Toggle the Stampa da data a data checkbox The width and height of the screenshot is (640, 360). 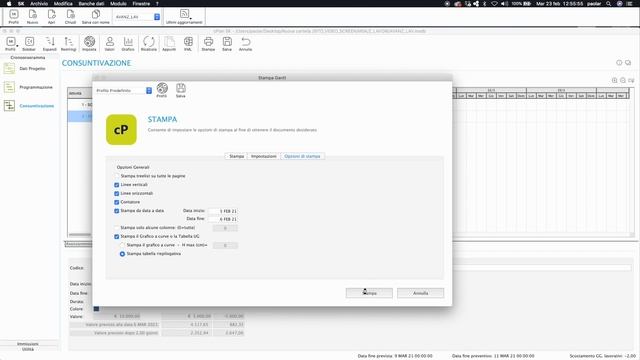click(117, 211)
